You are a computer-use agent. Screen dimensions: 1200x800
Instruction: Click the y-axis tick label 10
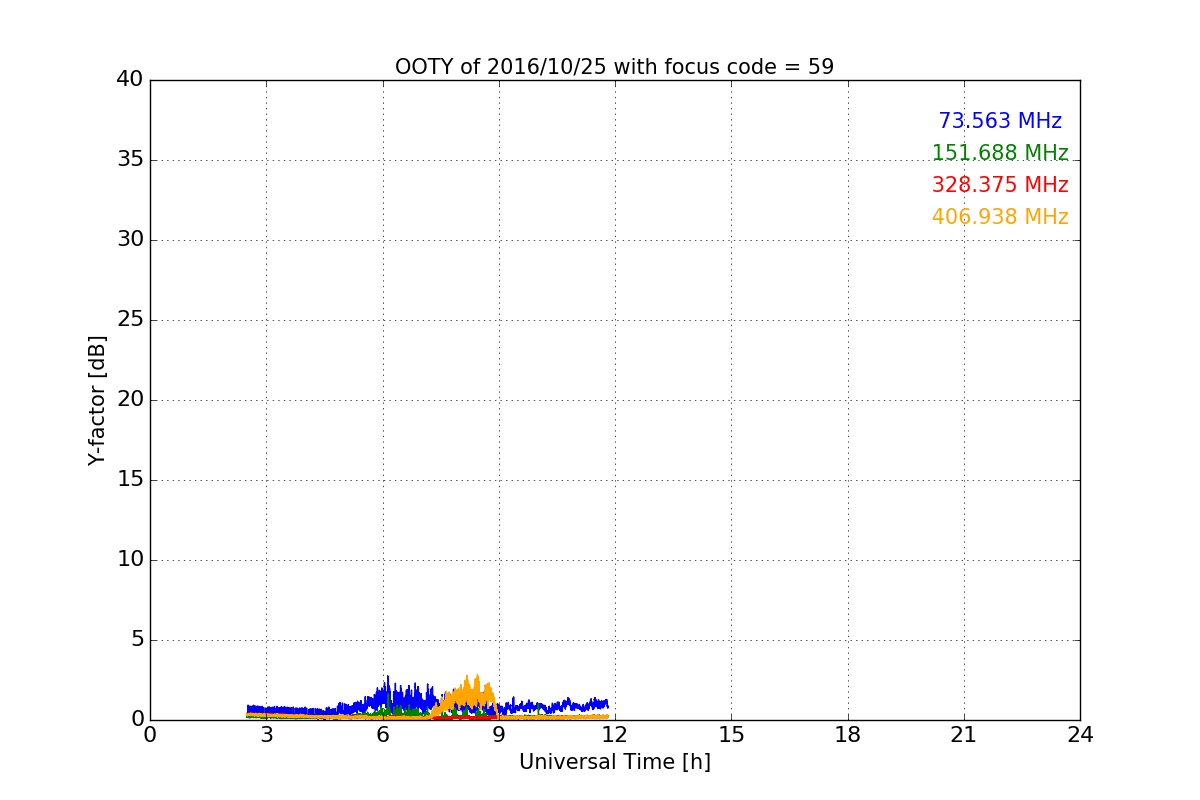tap(130, 560)
